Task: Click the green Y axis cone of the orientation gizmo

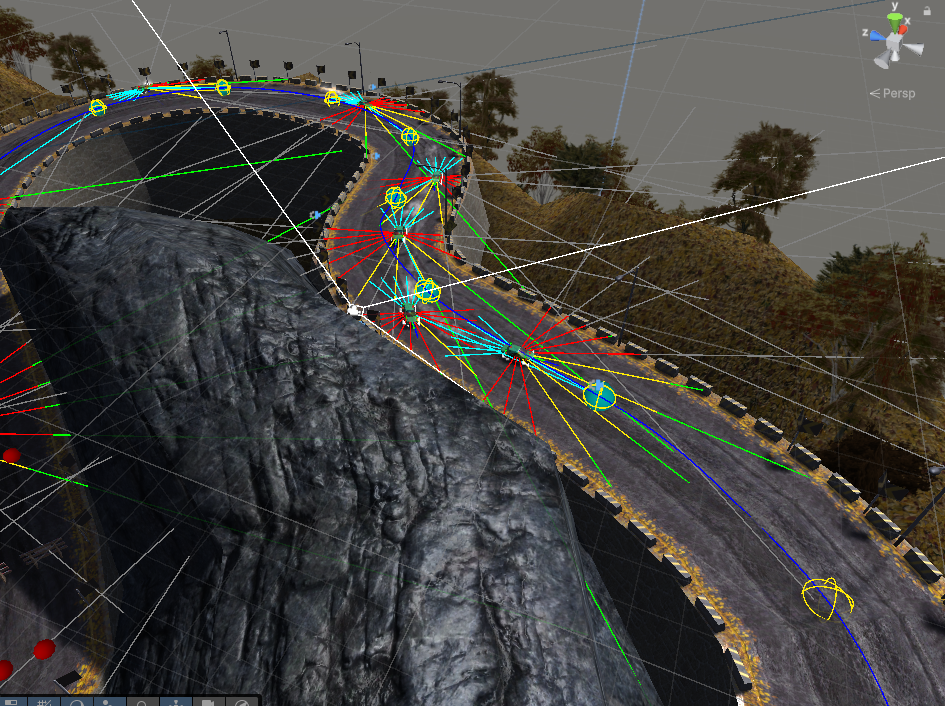Action: (895, 23)
